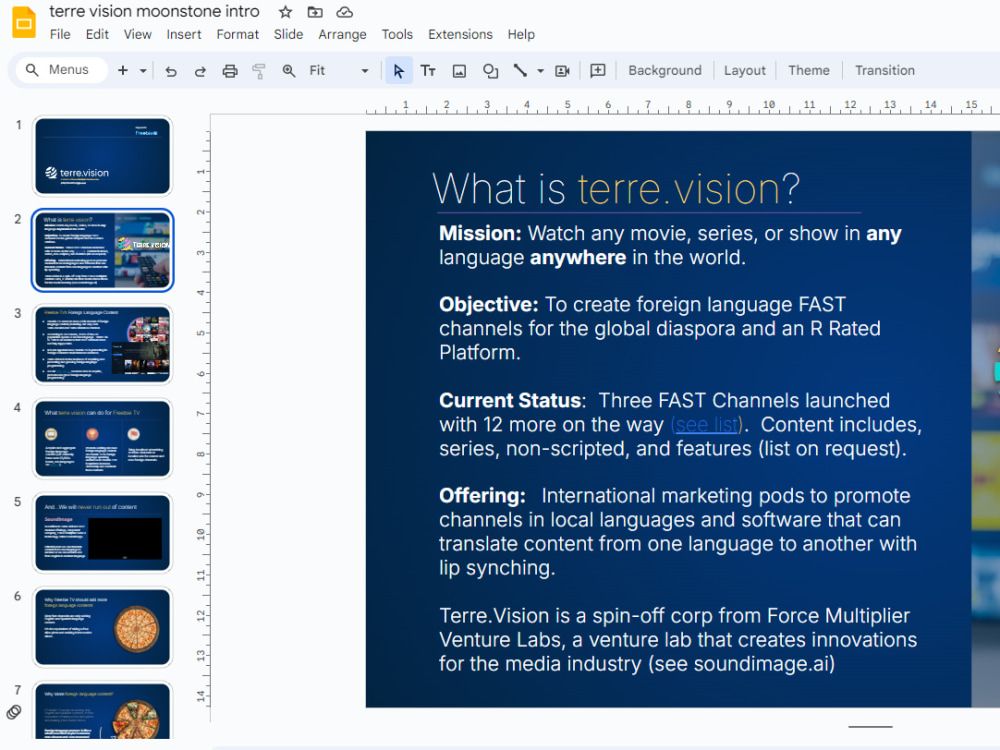Click the 'Objective:' paragraph text
The width and height of the screenshot is (1000, 750).
(659, 328)
